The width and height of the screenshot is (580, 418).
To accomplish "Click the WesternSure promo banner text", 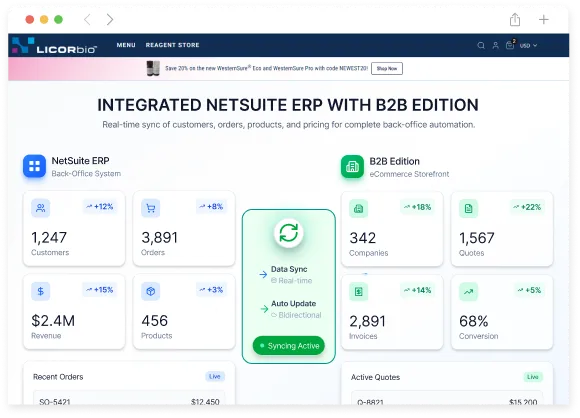I will [x=266, y=68].
